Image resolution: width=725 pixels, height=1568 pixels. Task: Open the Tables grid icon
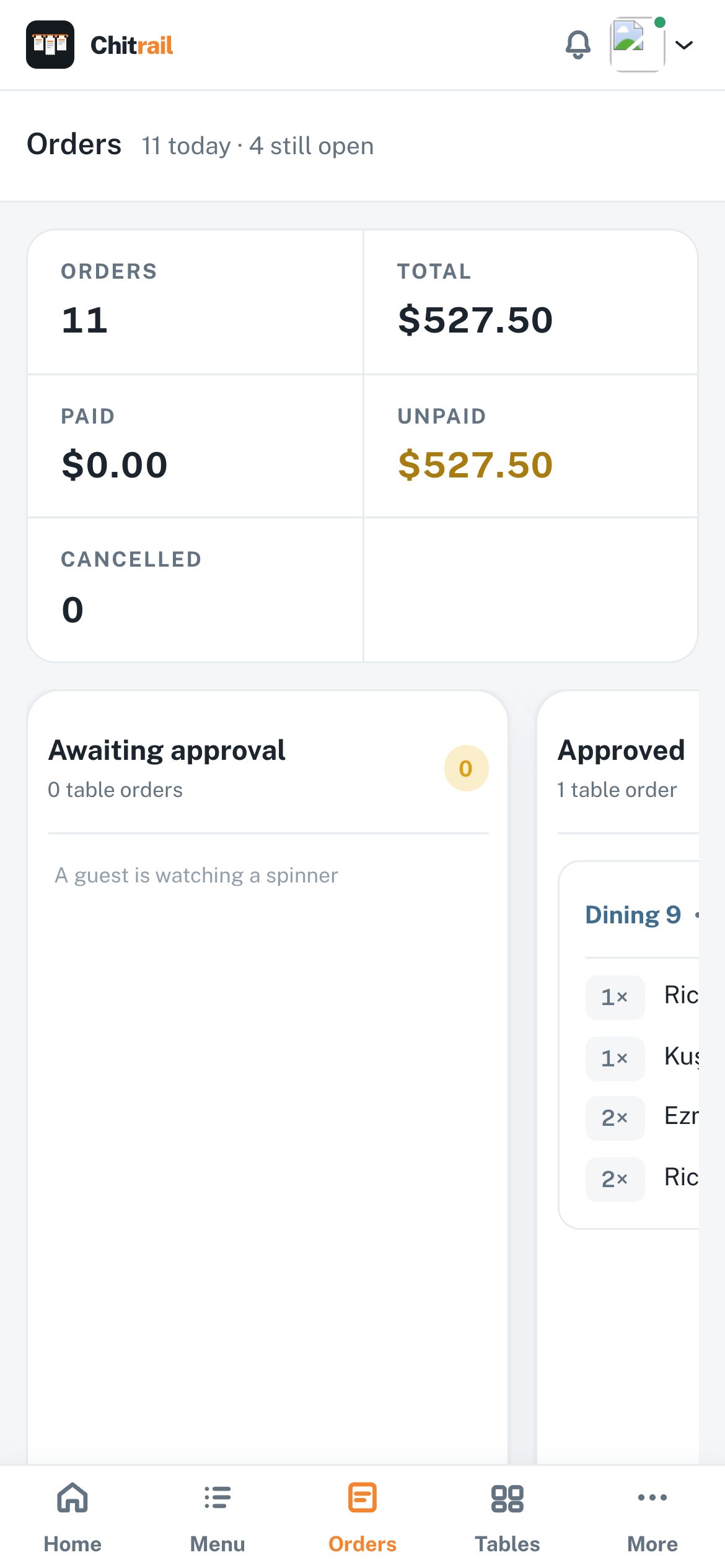pyautogui.click(x=507, y=1498)
